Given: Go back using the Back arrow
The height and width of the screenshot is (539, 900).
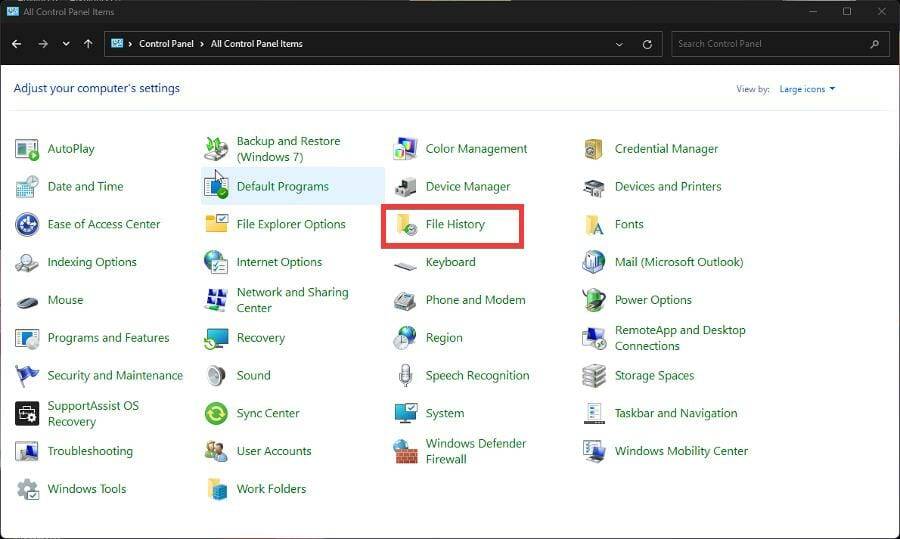Looking at the screenshot, I should point(17,44).
